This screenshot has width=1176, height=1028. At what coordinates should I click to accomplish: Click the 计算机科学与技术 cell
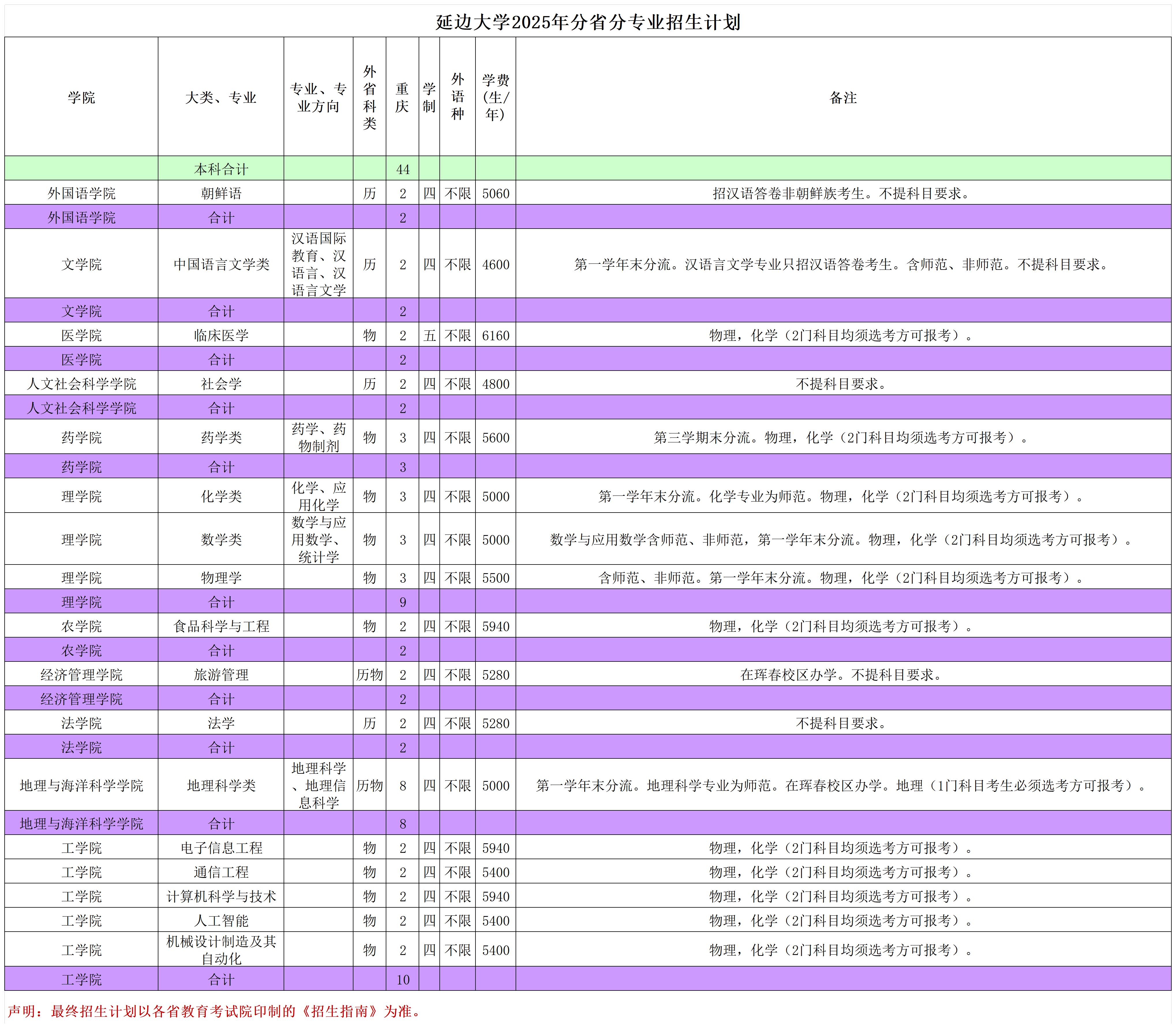[x=221, y=896]
